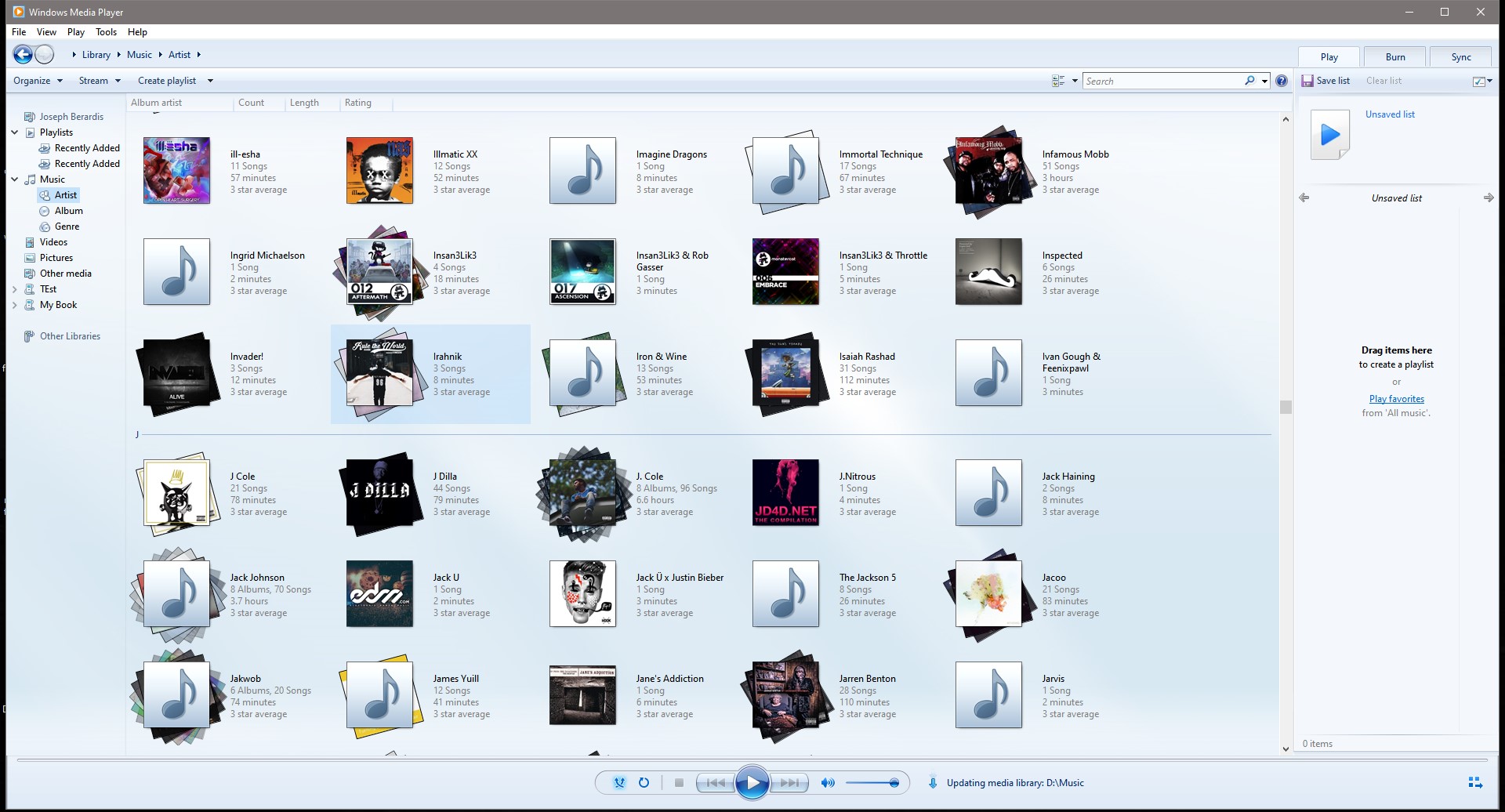Switch to the Burn tab
Screen dimensions: 1505x812
(1395, 56)
